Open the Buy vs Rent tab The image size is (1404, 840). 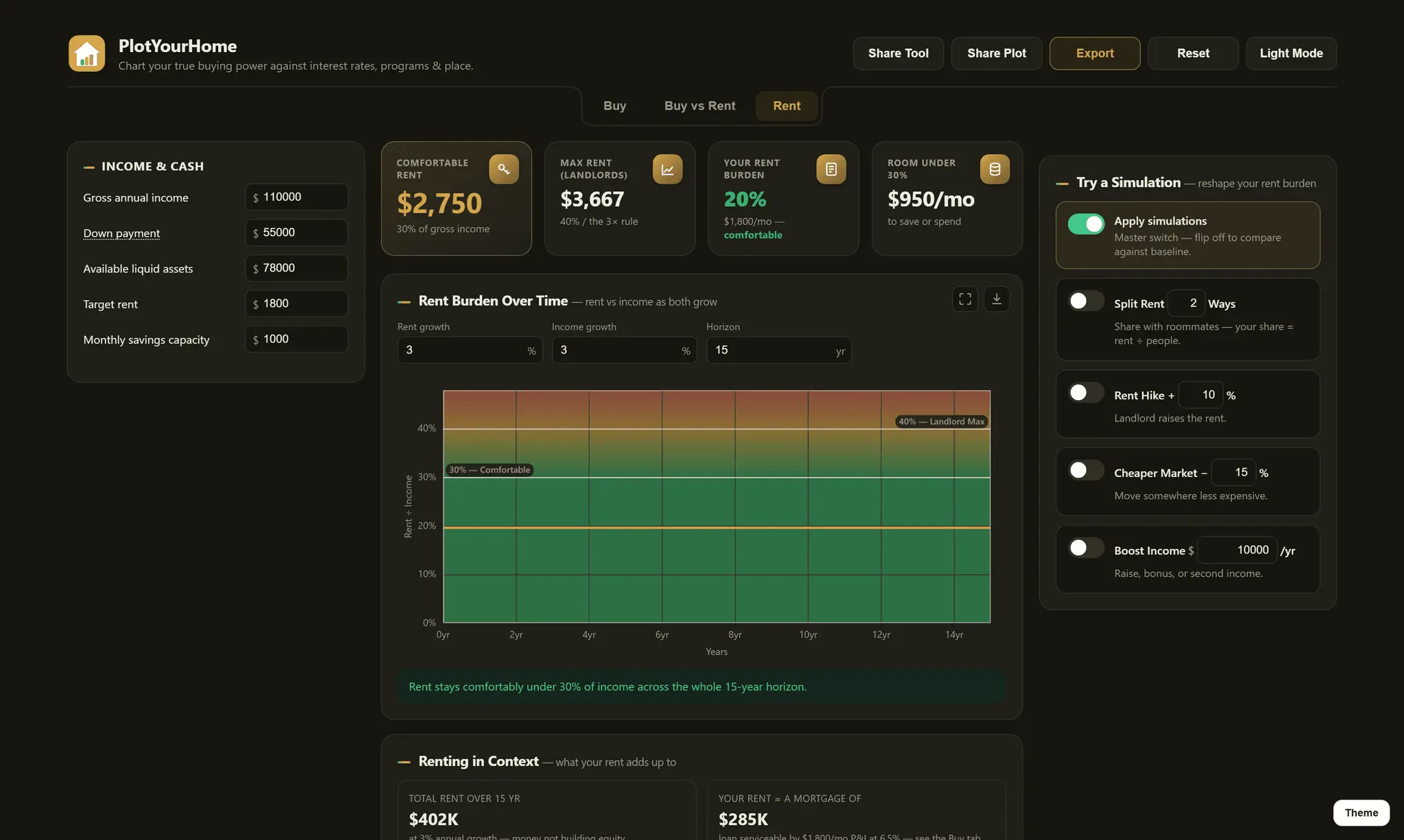tap(700, 106)
